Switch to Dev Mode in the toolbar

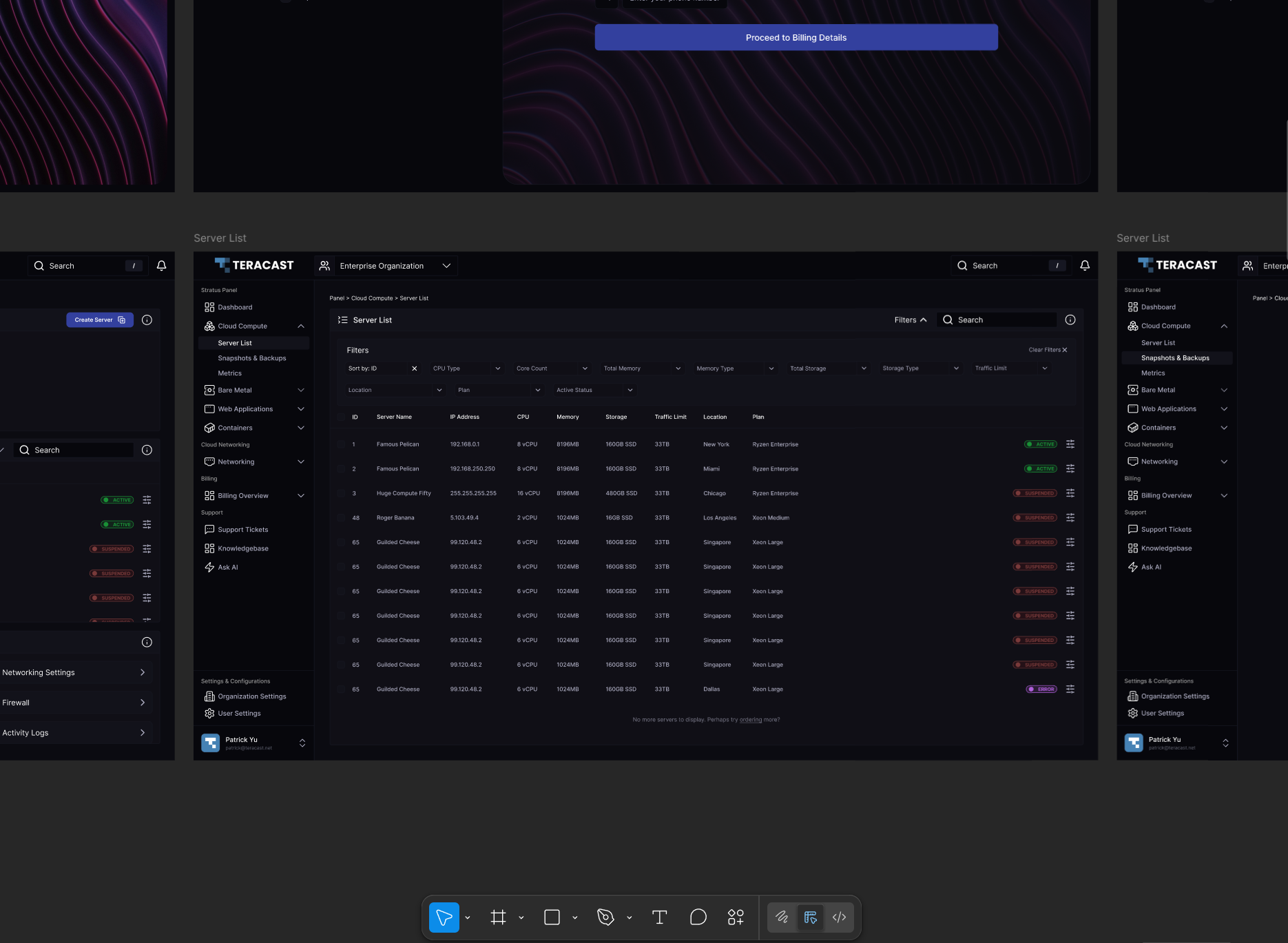[x=839, y=917]
